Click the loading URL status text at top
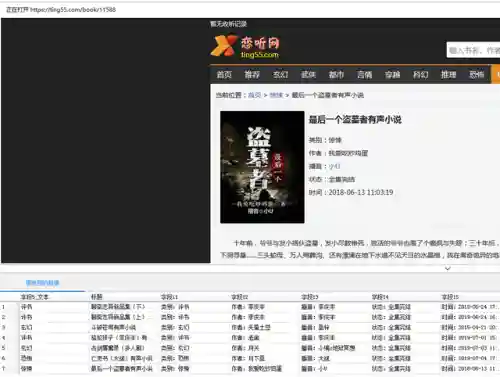 (61, 10)
